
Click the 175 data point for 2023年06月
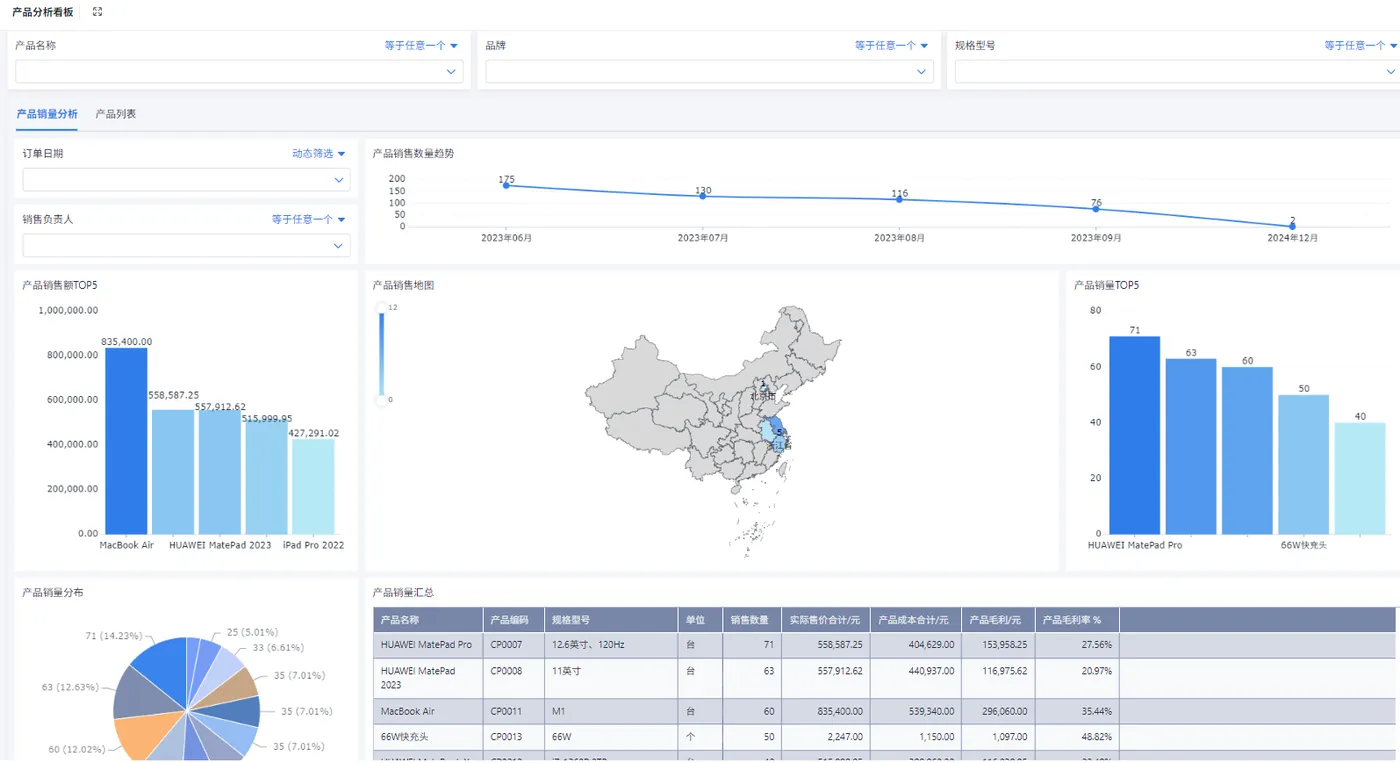tap(507, 185)
